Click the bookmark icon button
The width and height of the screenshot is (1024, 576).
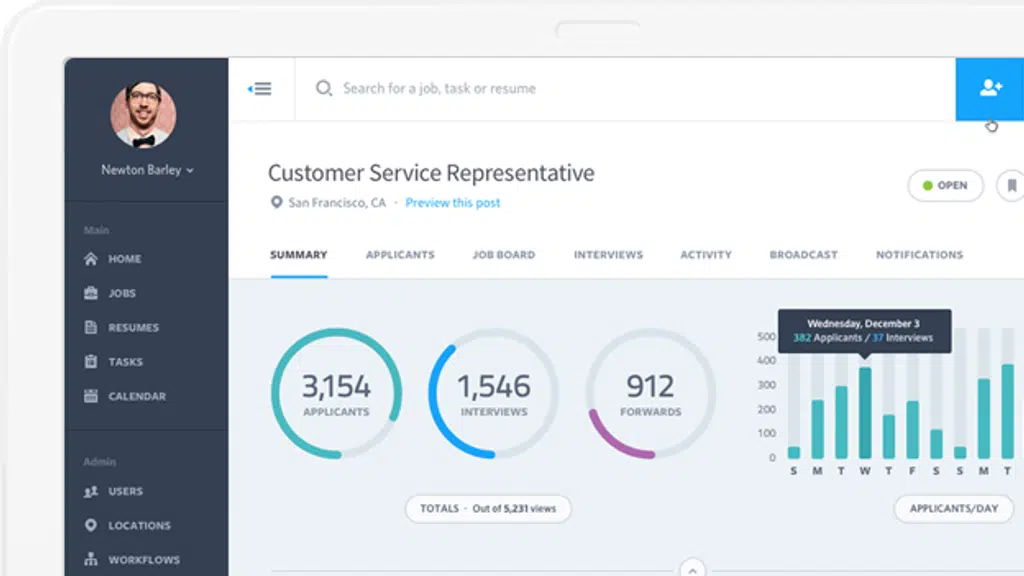[x=1011, y=185]
